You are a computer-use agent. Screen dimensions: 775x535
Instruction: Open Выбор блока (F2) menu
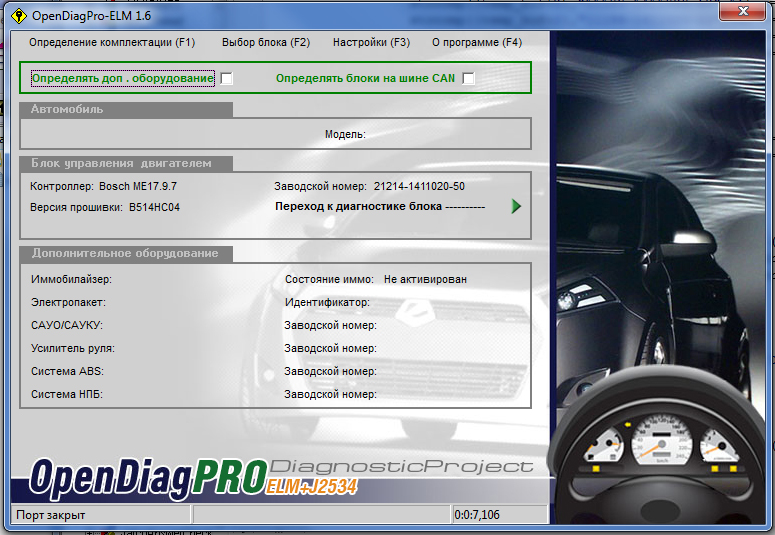point(266,43)
